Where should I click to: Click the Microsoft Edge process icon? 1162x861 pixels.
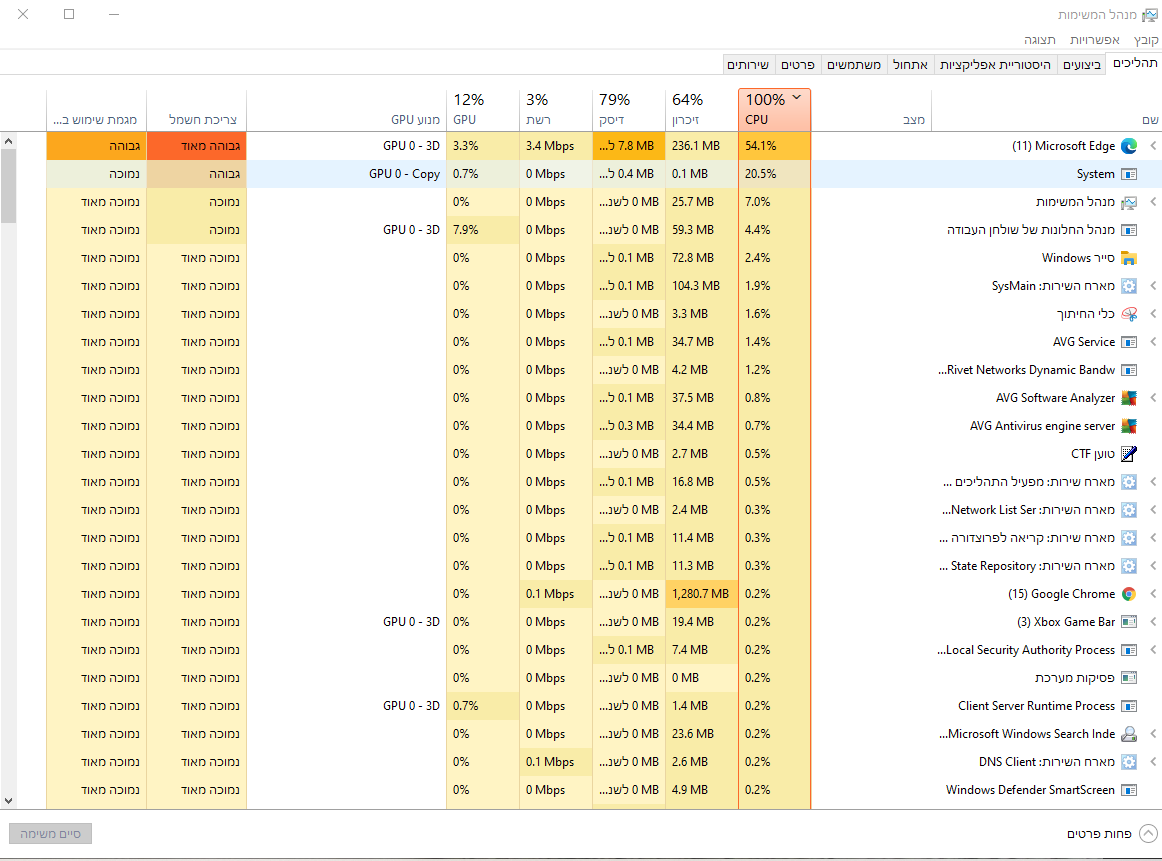1129,146
